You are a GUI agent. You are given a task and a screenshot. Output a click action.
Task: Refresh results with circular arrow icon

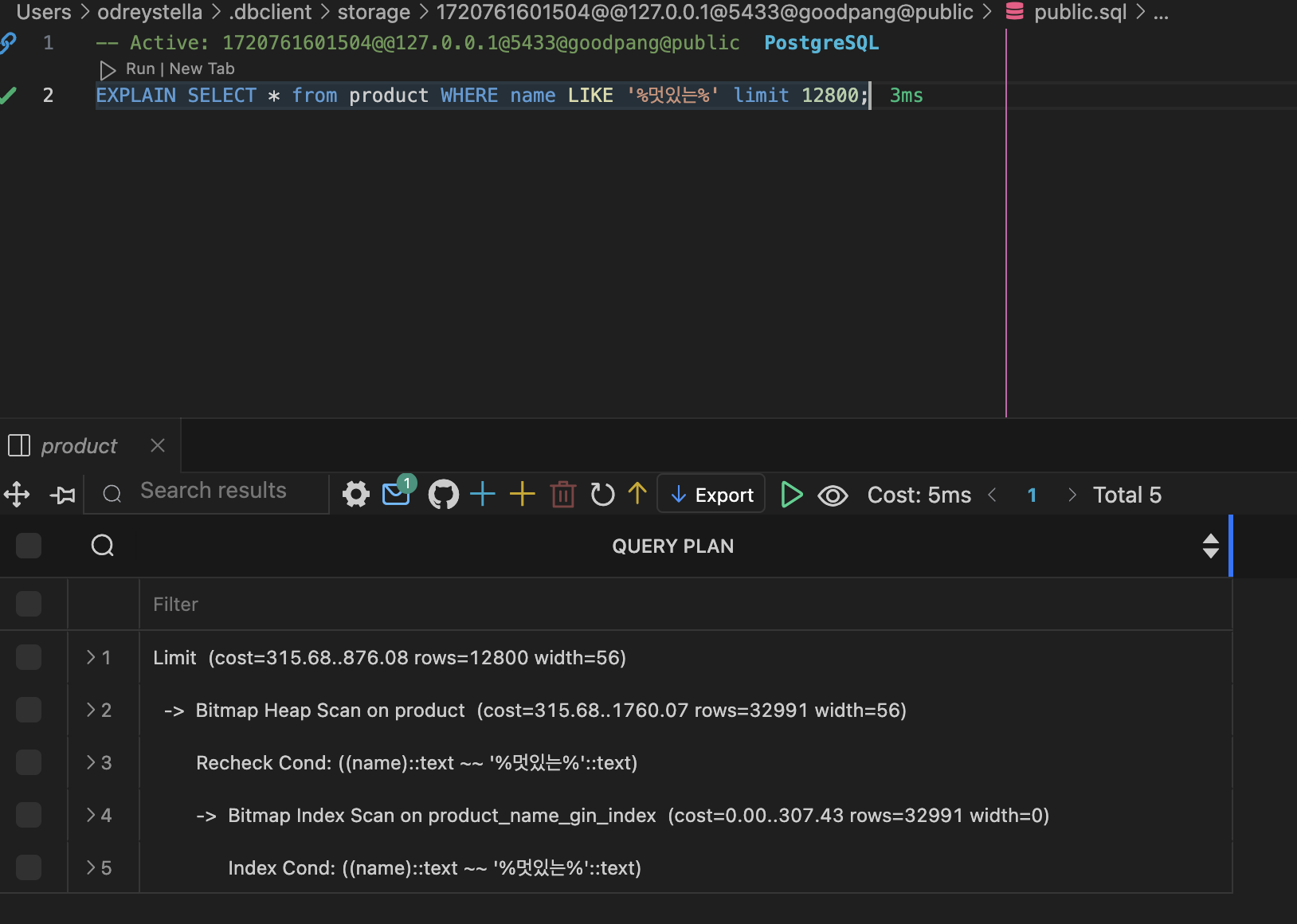click(x=602, y=495)
